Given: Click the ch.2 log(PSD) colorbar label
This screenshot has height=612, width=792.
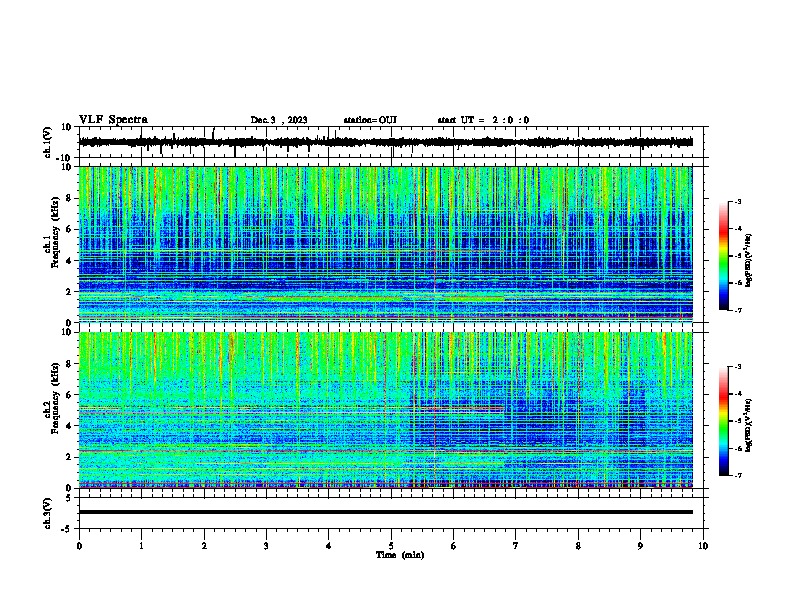Looking at the screenshot, I should click(x=749, y=426).
